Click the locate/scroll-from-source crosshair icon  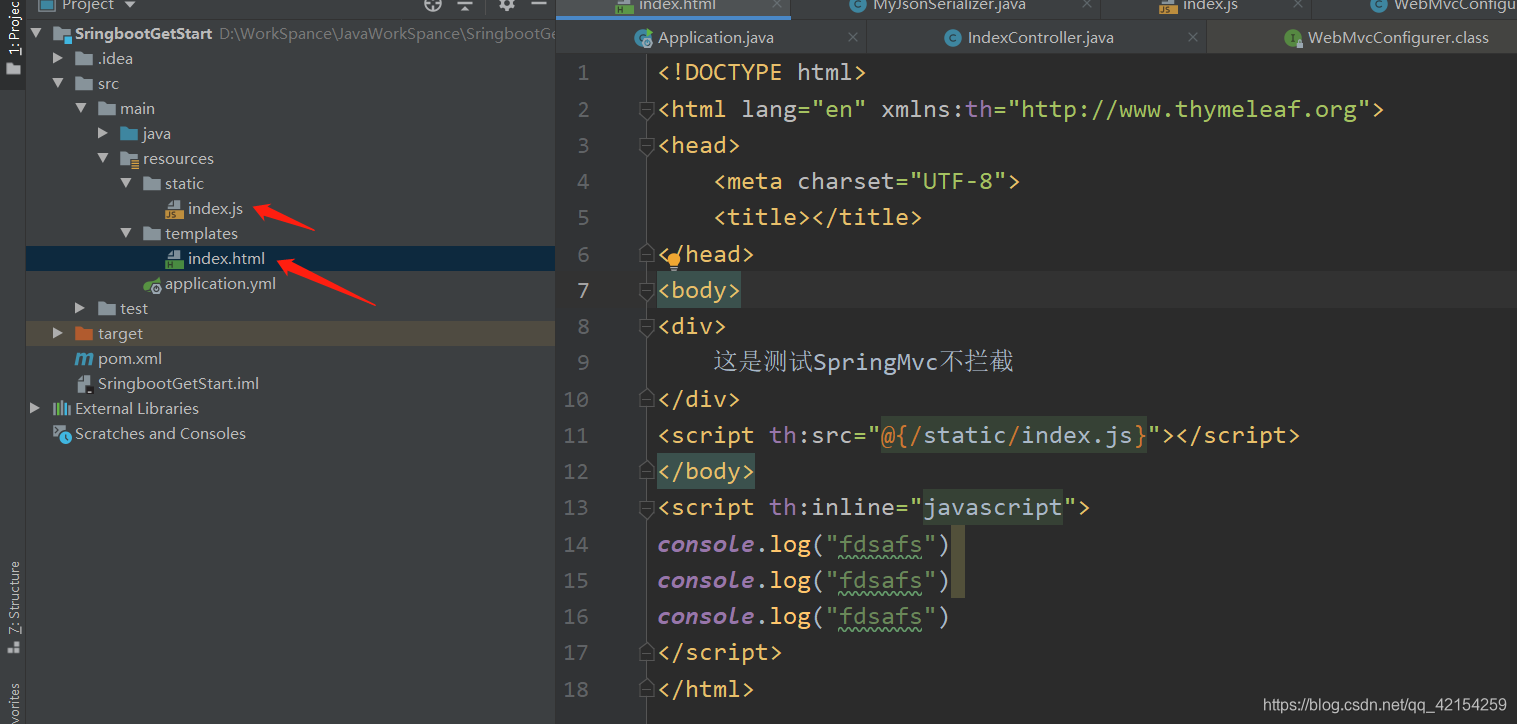coord(432,5)
